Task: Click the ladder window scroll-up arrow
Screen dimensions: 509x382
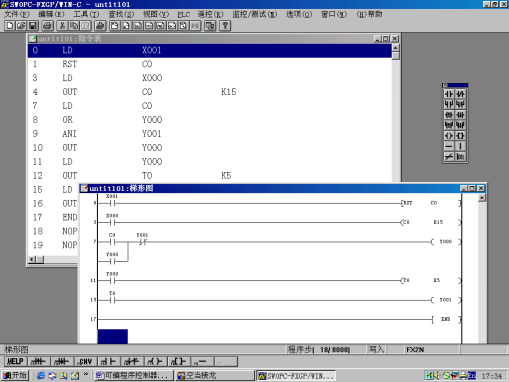Action: [482, 198]
